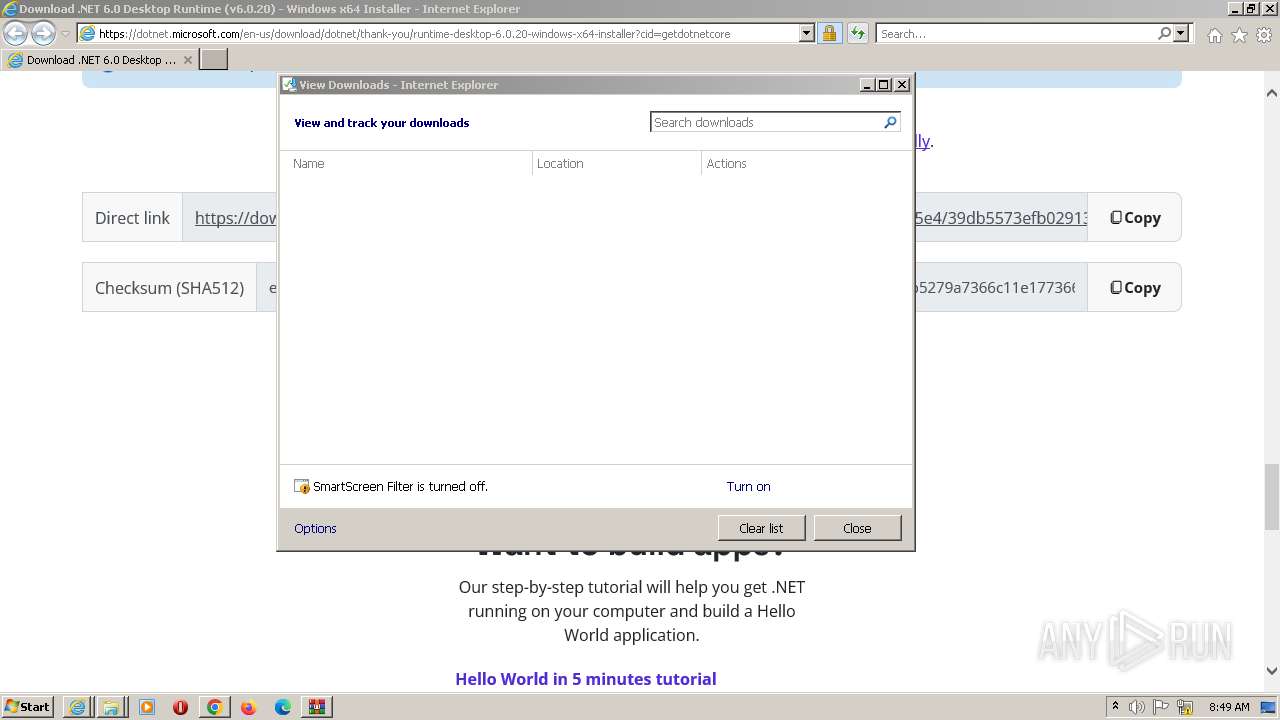Click the vertical scrollbar thumb
The image size is (1280, 720).
(x=1272, y=496)
